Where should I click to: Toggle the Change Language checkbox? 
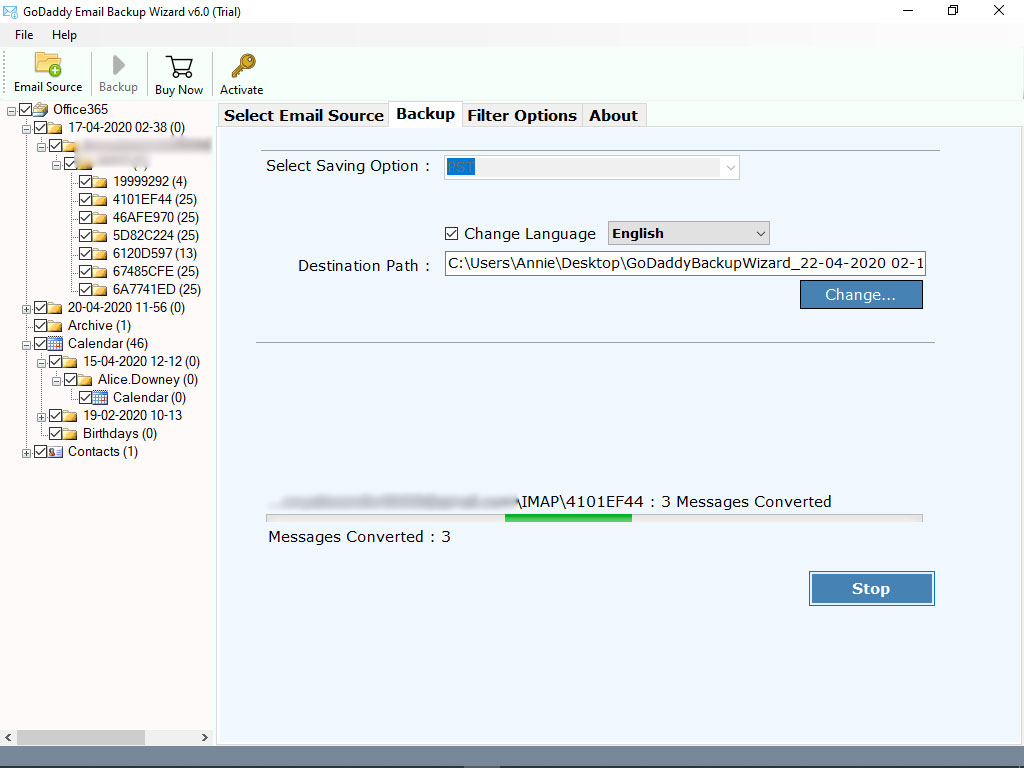[454, 233]
